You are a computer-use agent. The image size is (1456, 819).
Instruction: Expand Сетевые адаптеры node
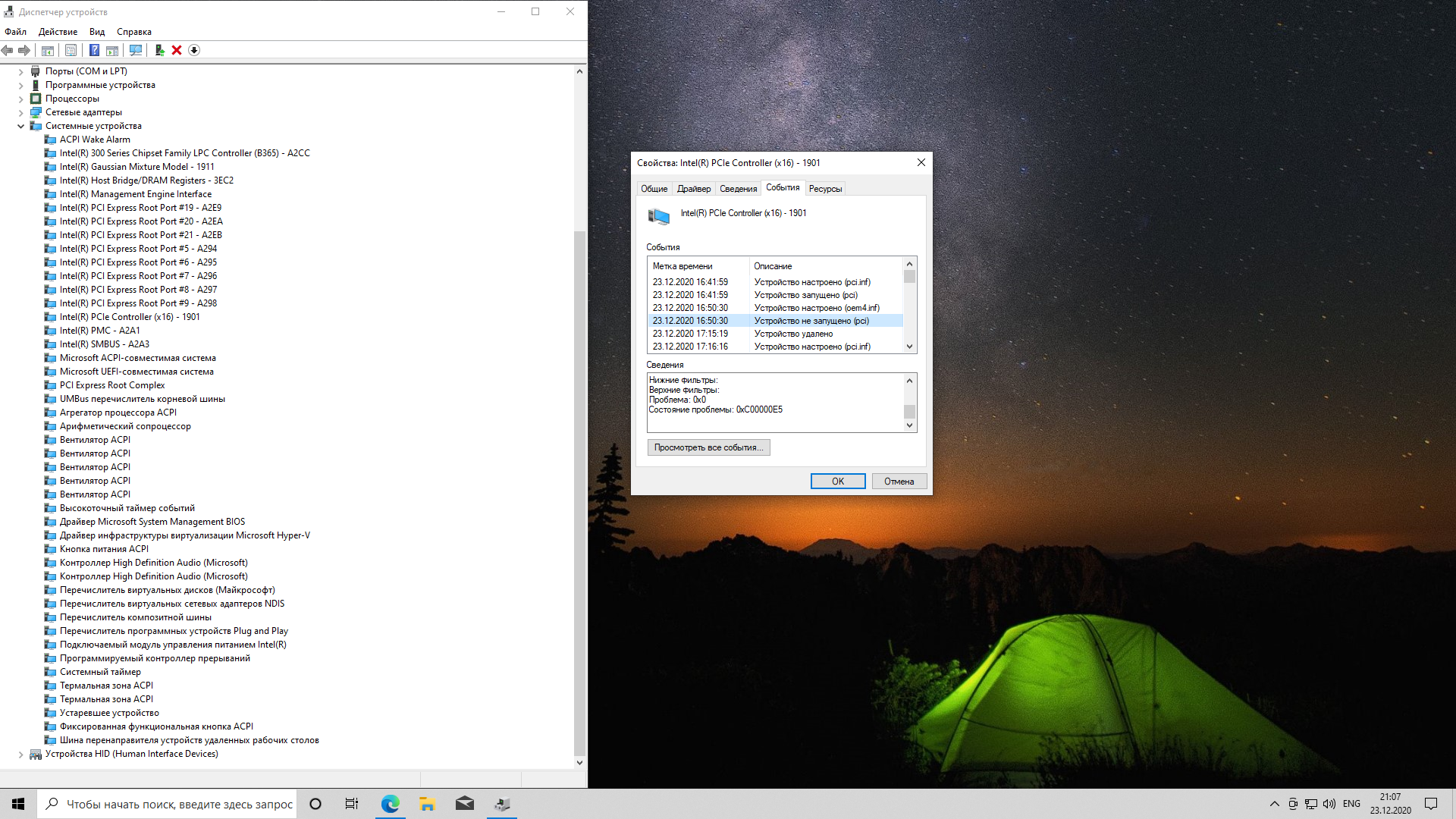point(21,113)
